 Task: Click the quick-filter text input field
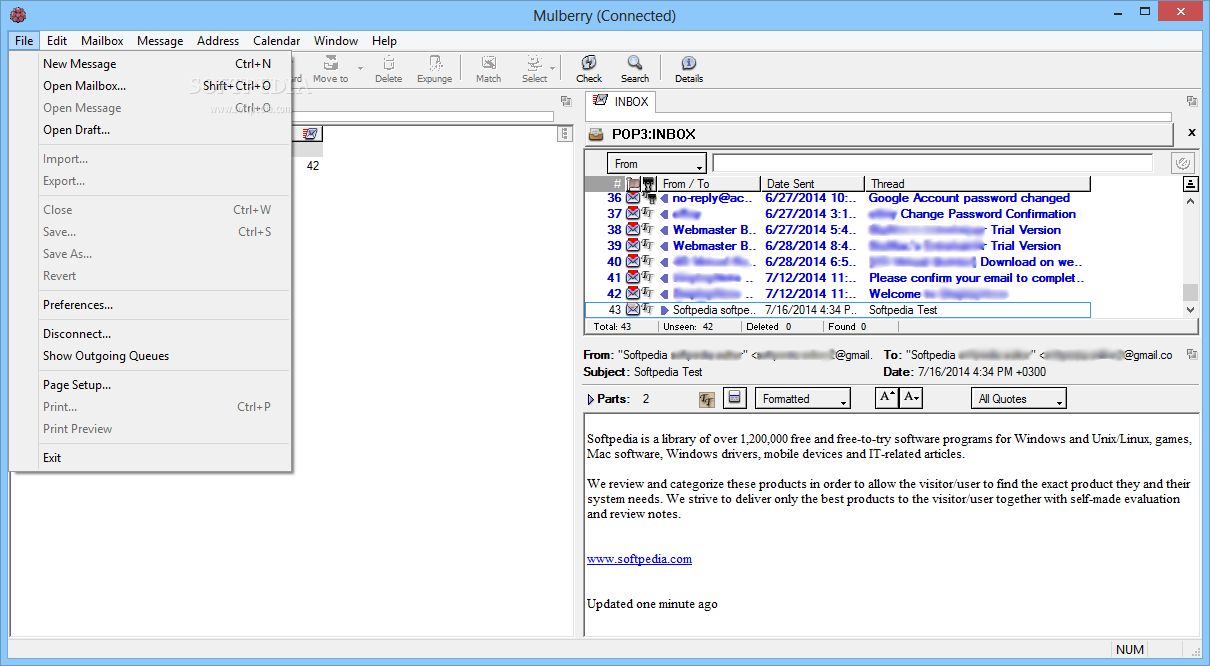tap(932, 163)
